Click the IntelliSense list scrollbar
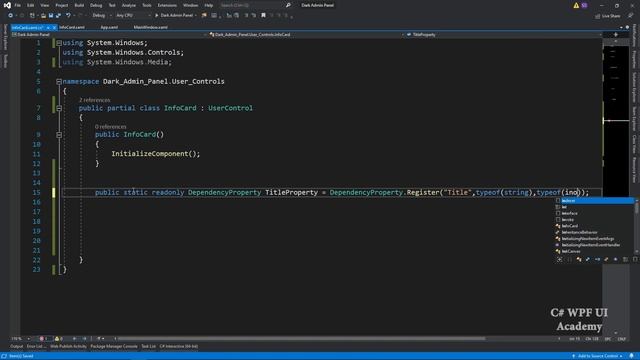The width and height of the screenshot is (640, 360). click(x=637, y=226)
